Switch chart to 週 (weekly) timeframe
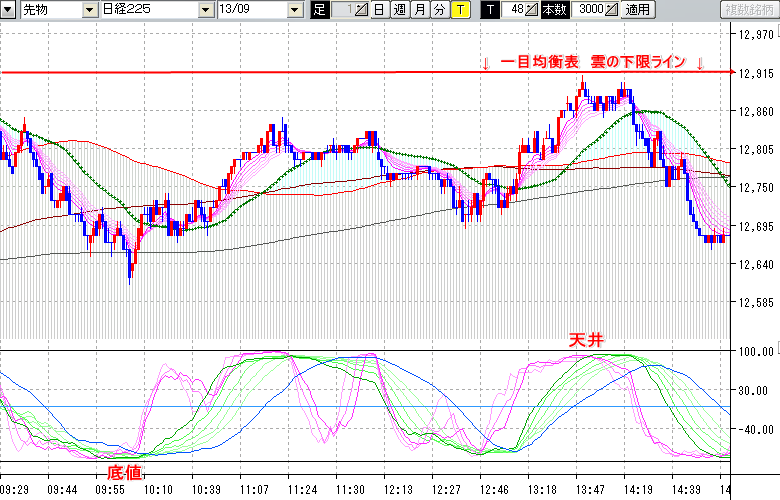 coord(399,10)
